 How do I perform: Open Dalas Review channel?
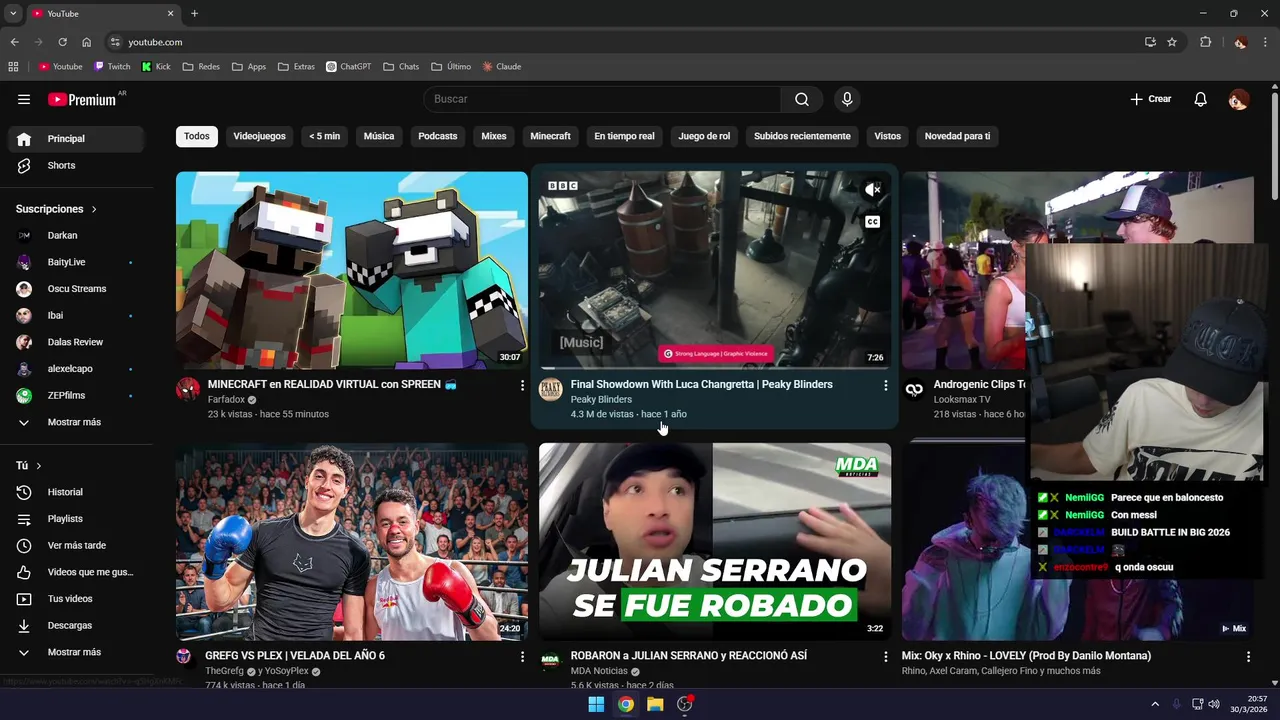coord(76,342)
